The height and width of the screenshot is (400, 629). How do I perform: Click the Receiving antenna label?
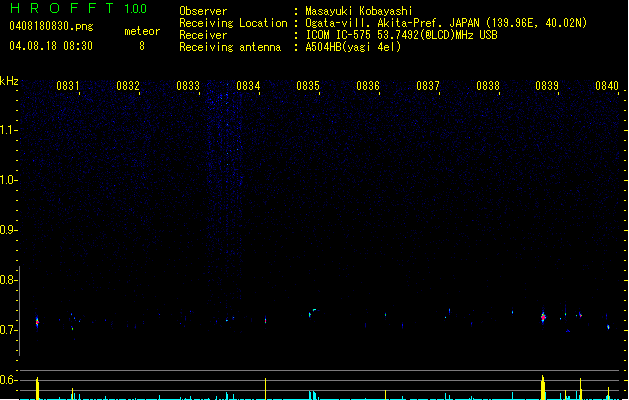[x=230, y=47]
